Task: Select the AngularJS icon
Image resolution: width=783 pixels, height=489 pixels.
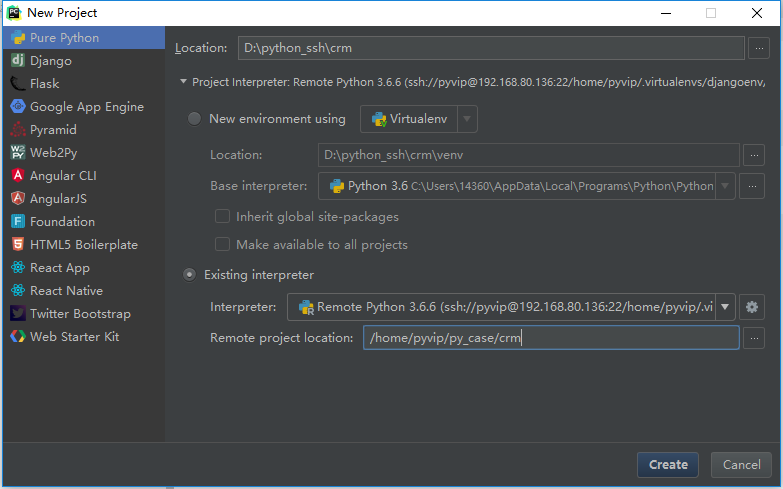Action: [x=18, y=198]
